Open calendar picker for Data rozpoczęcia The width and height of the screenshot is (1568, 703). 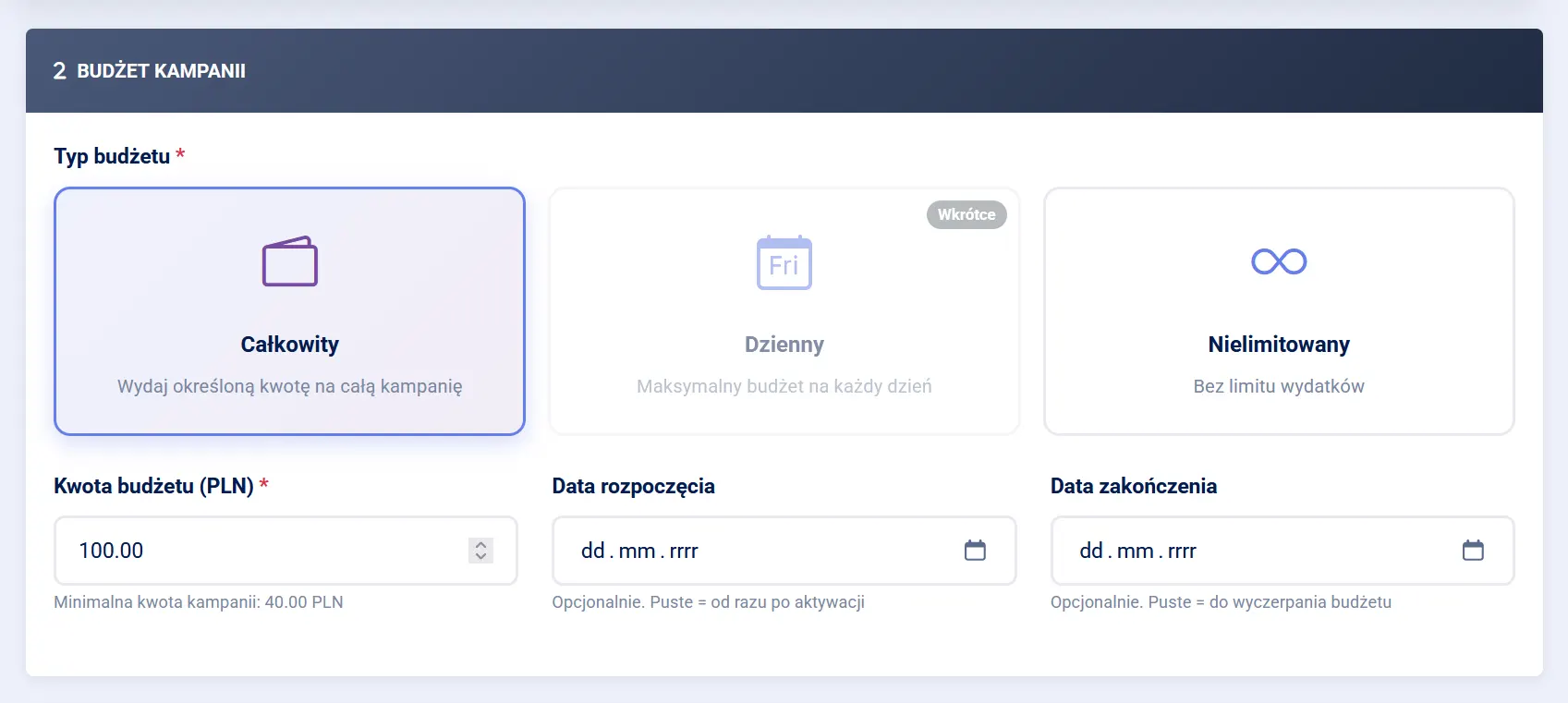click(x=975, y=551)
